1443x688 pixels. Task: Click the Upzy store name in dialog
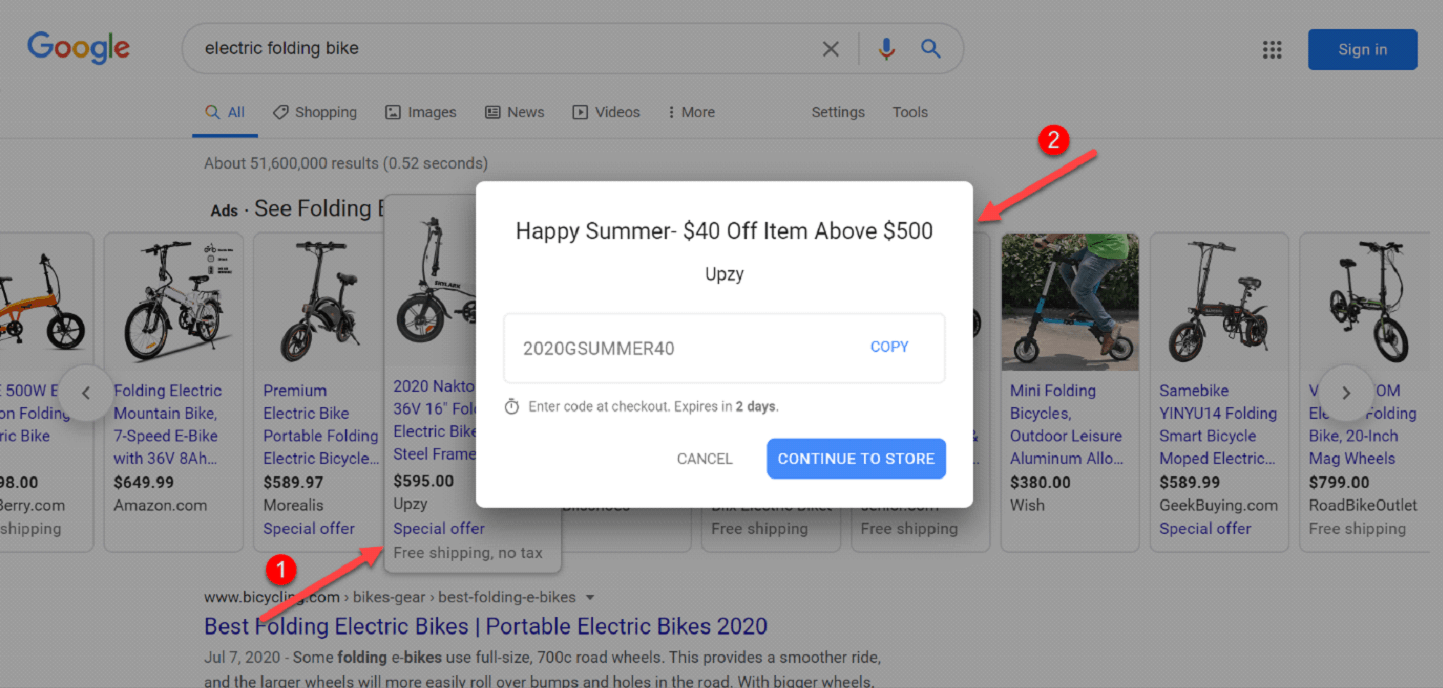tap(724, 274)
